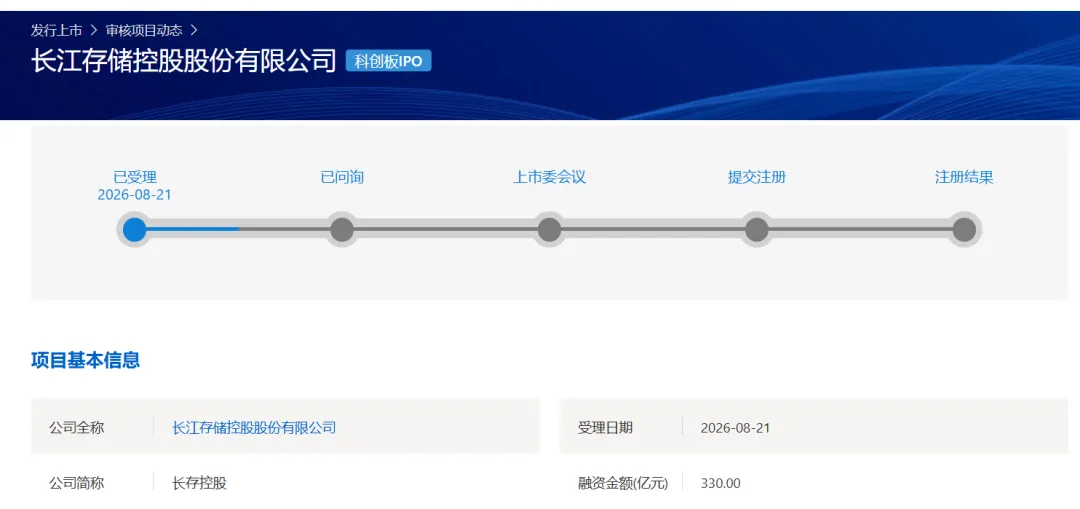Click the 已受理 stage label
Viewport: 1080px width, 509px height.
pyautogui.click(x=135, y=177)
